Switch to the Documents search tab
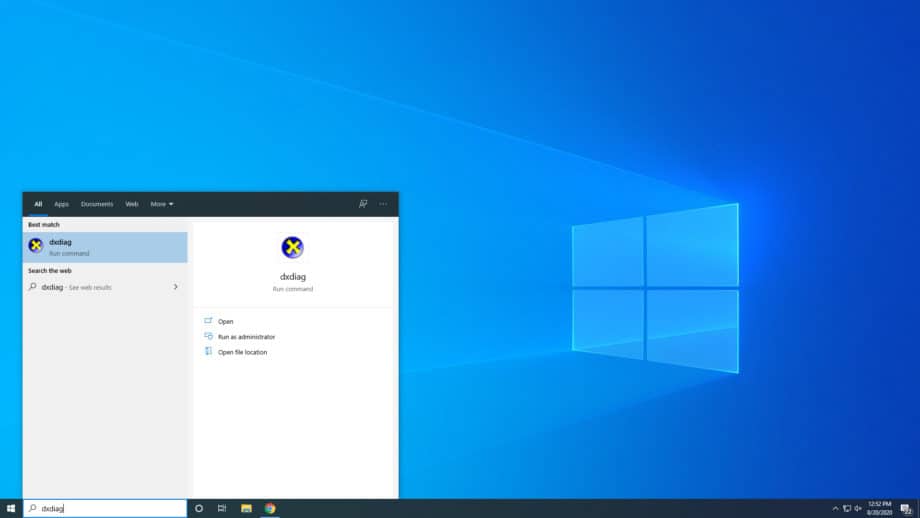The image size is (920, 518). click(x=97, y=204)
